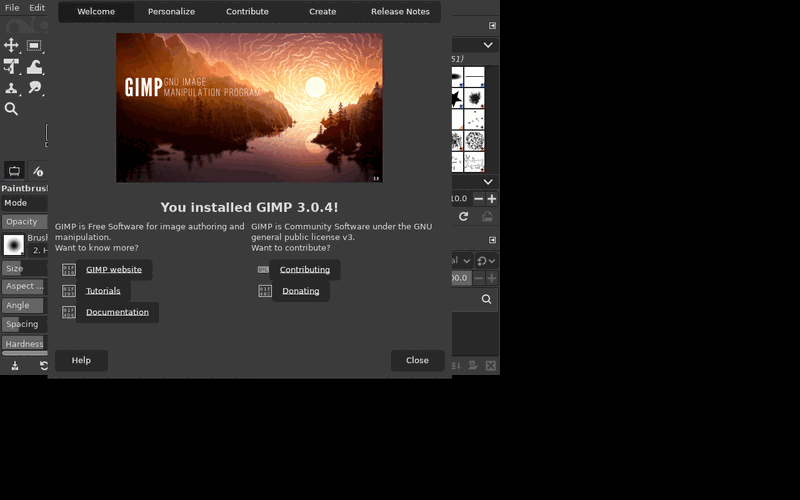The height and width of the screenshot is (500, 800).
Task: Click the delete layer X icon
Action: pos(490,365)
